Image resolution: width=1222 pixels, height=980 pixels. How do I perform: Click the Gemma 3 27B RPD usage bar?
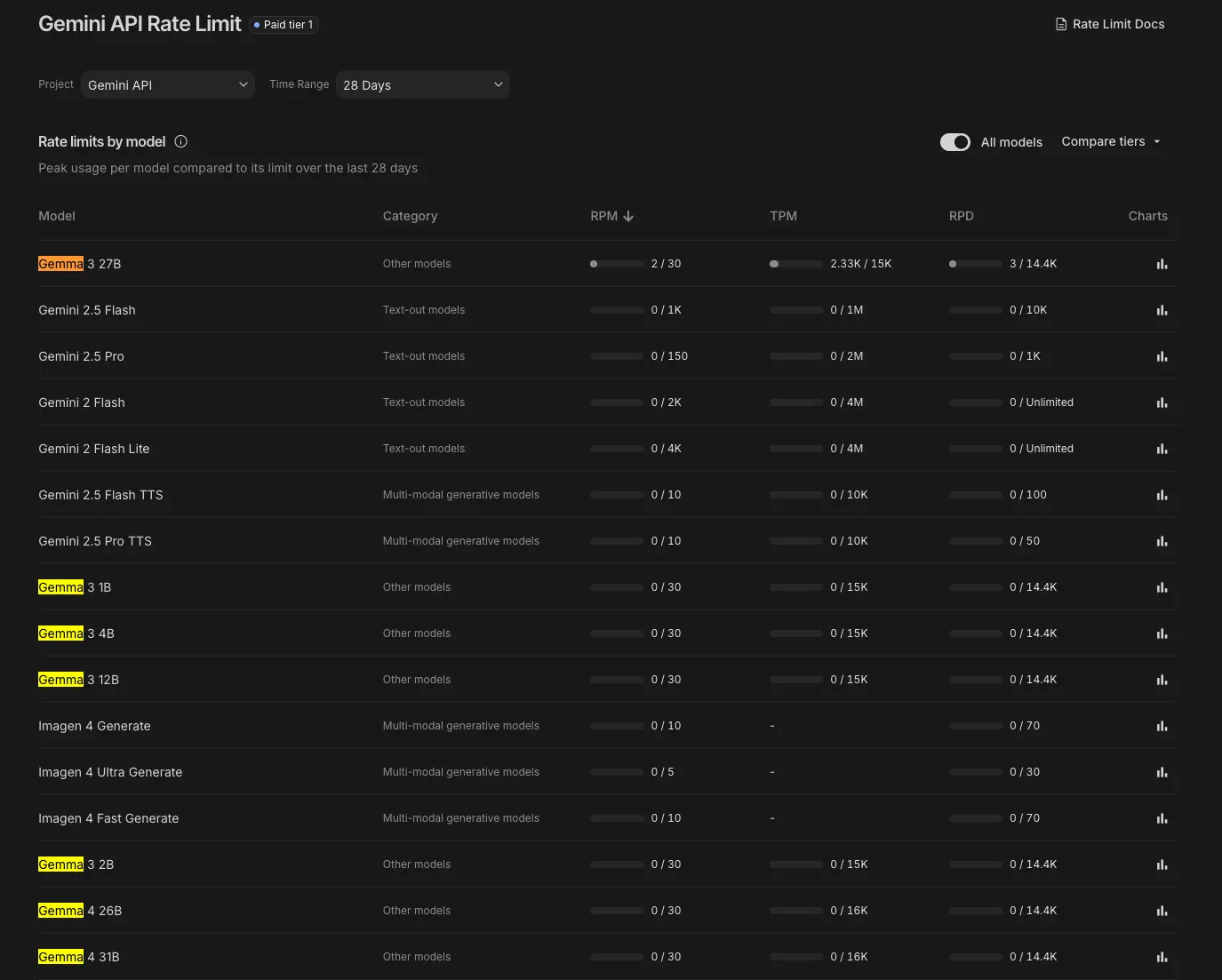(976, 264)
